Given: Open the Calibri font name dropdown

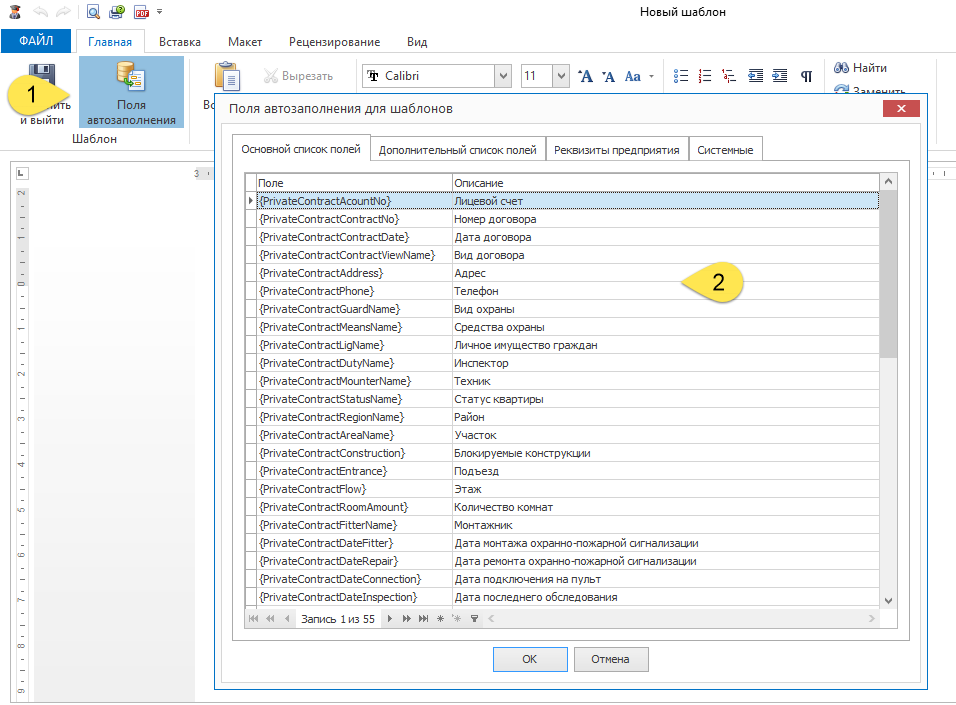Looking at the screenshot, I should point(503,76).
